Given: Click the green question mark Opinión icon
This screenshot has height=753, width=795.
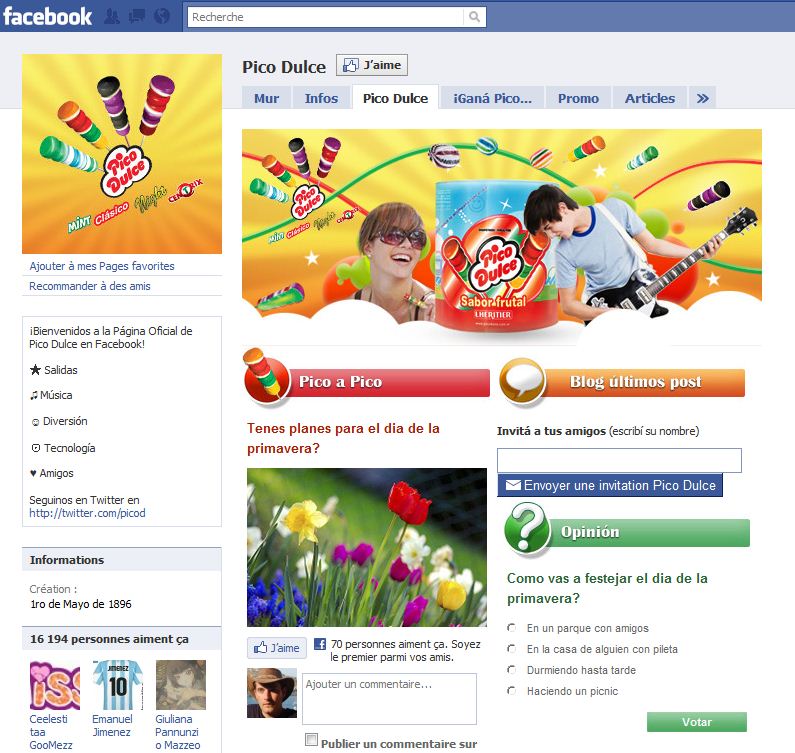Looking at the screenshot, I should [x=527, y=527].
